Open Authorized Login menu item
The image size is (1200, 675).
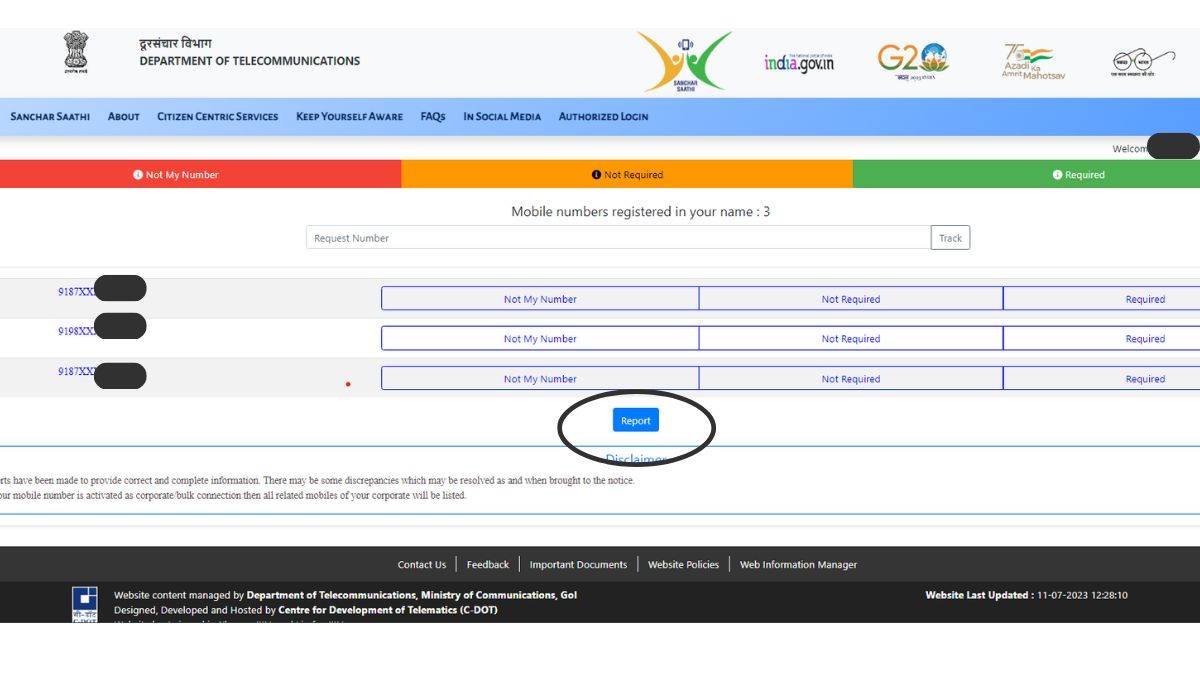[603, 117]
